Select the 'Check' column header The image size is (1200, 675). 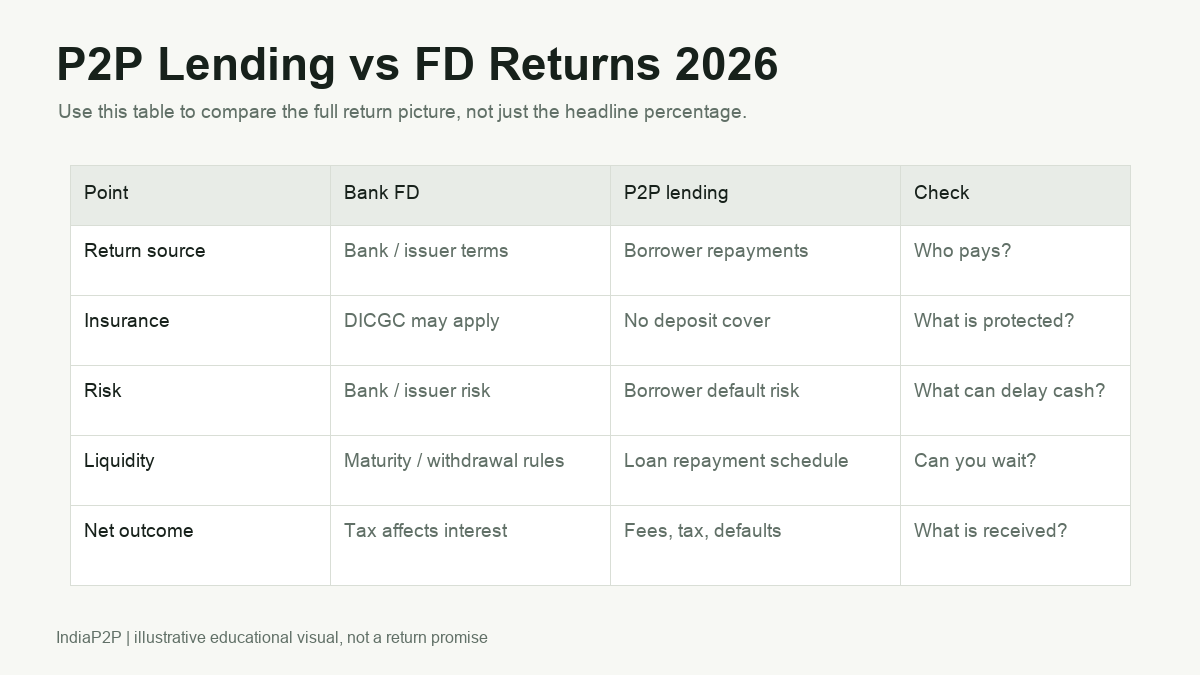tap(1015, 195)
